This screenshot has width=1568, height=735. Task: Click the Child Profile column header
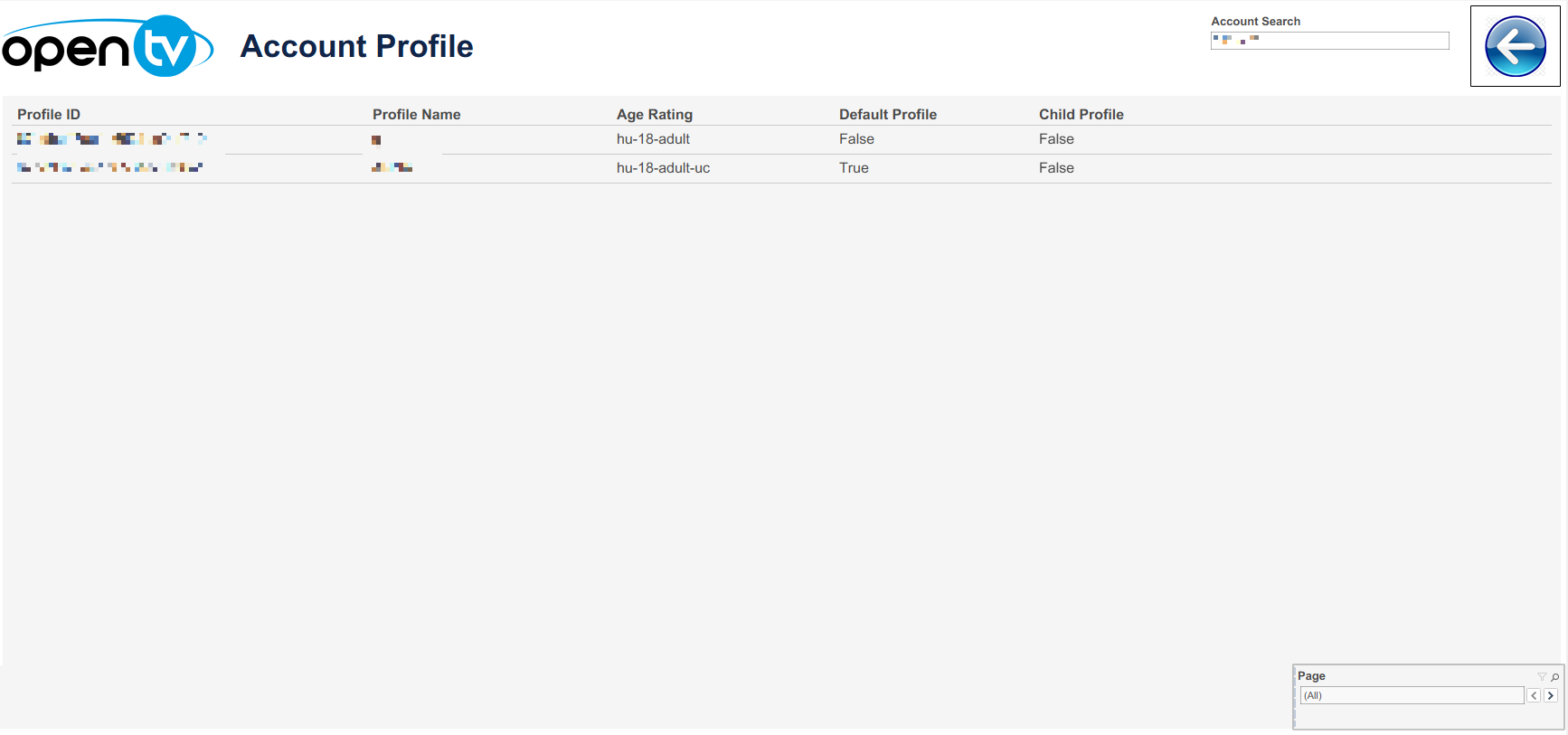pyautogui.click(x=1081, y=115)
